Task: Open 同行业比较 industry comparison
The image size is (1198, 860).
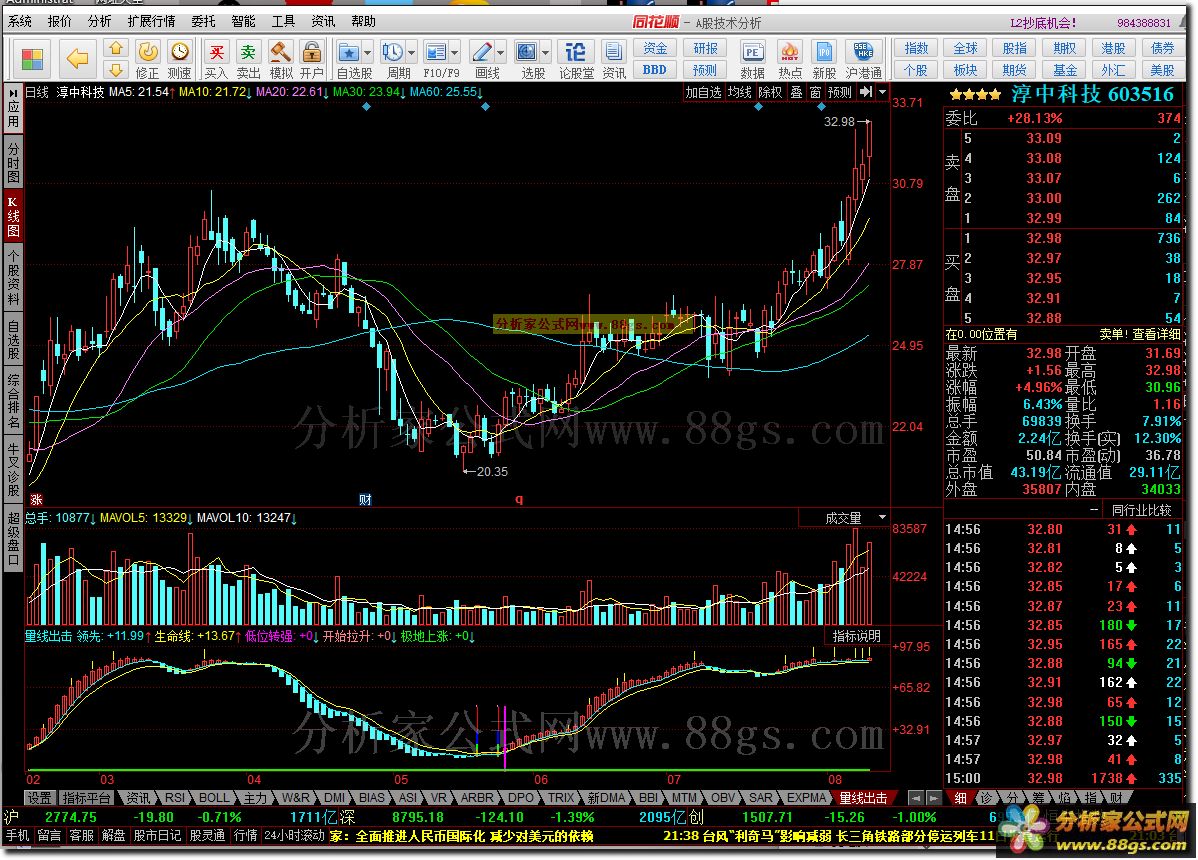Action: pyautogui.click(x=1141, y=510)
